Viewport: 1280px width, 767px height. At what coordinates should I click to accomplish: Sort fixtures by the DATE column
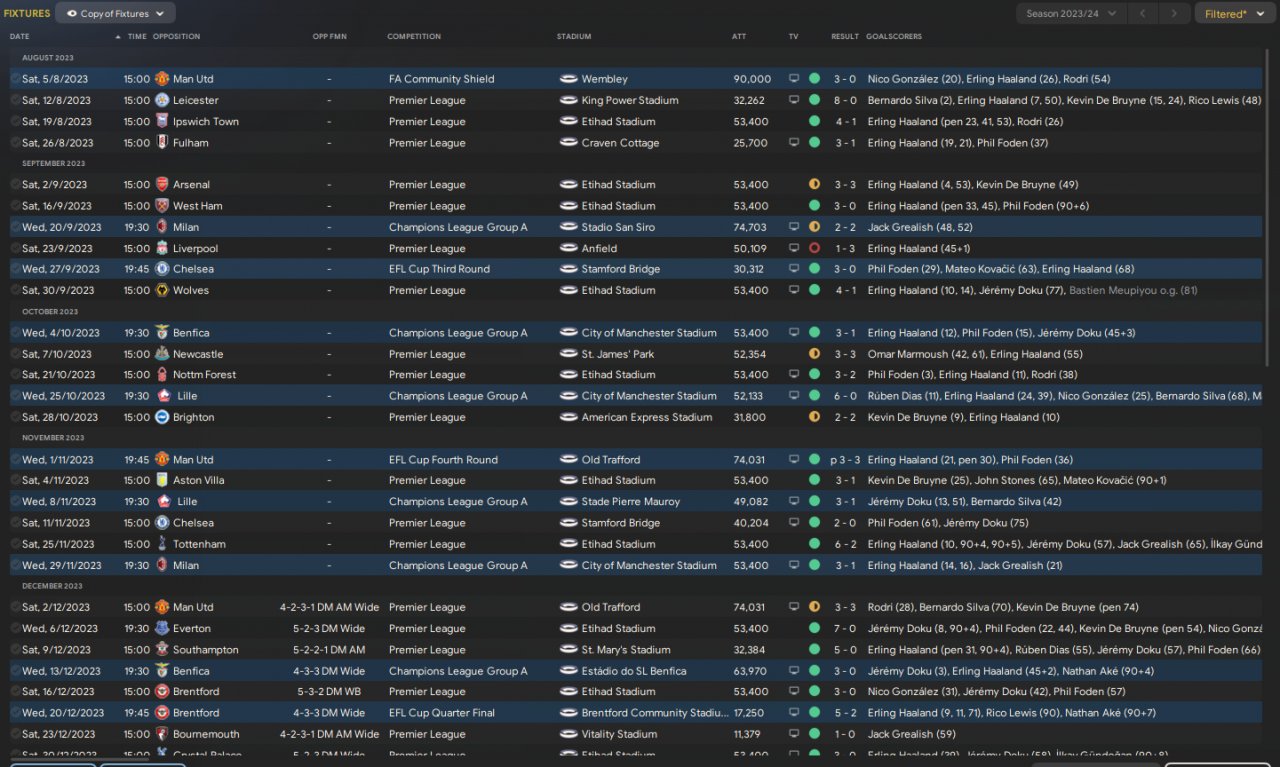tap(20, 37)
